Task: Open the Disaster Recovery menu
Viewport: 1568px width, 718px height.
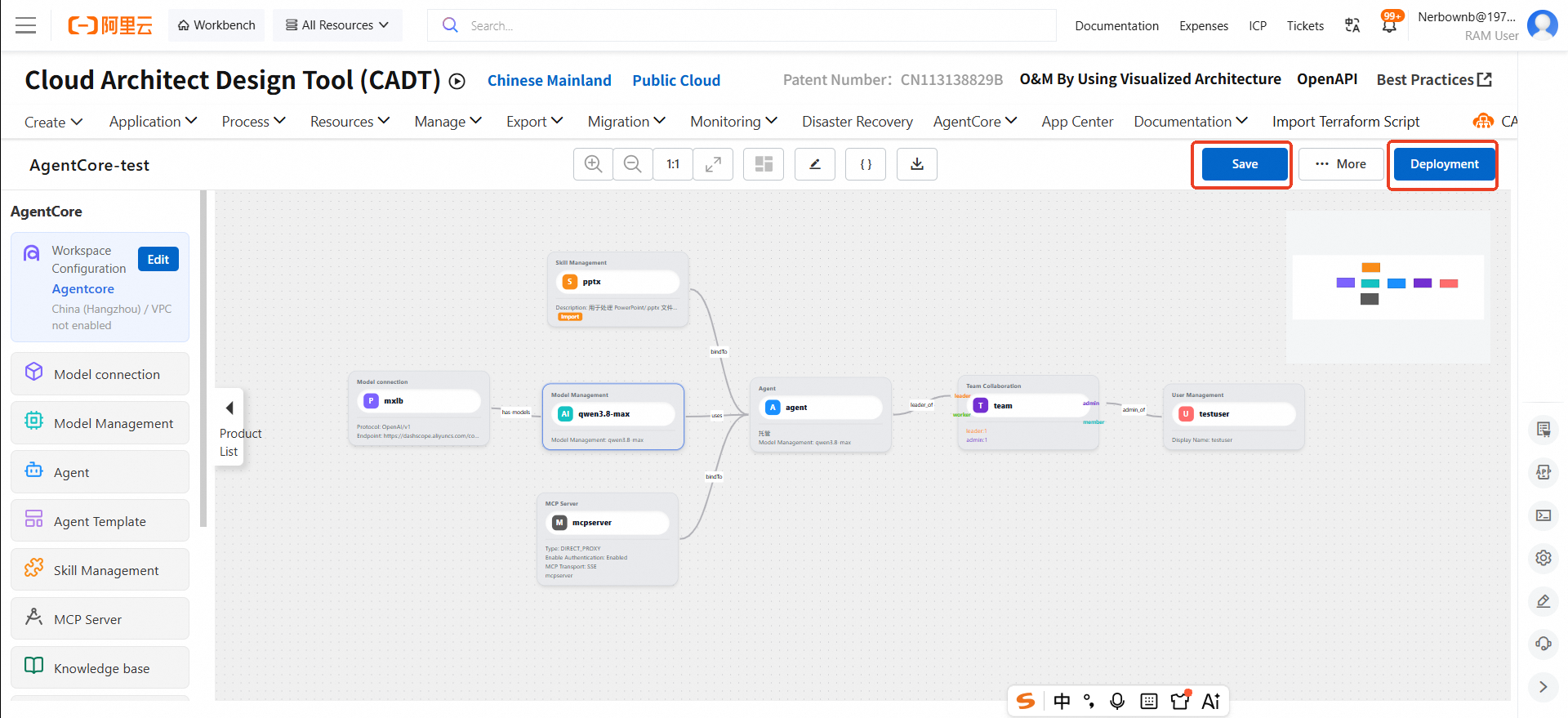Action: (857, 122)
